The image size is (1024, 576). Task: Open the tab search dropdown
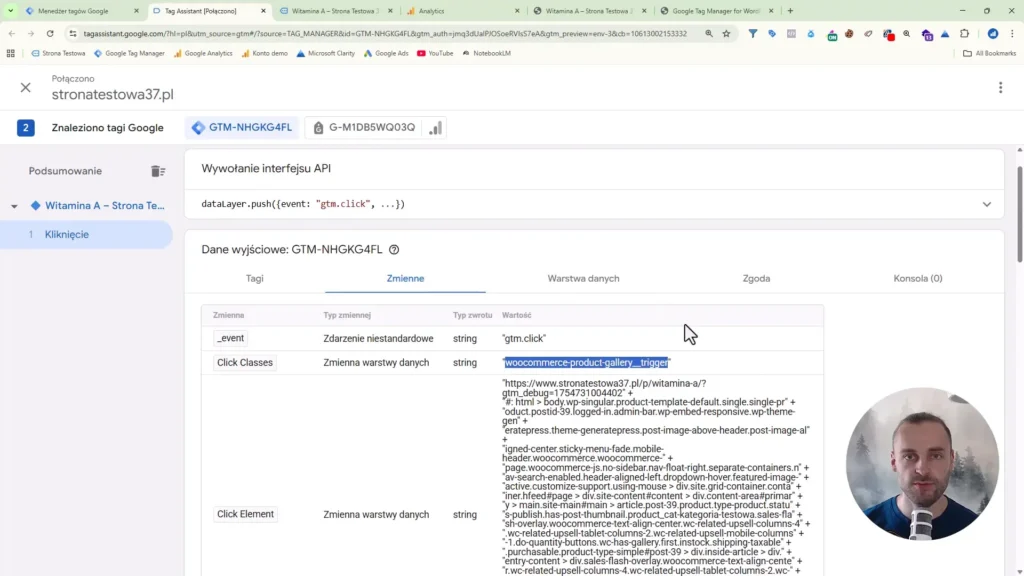click(x=10, y=11)
